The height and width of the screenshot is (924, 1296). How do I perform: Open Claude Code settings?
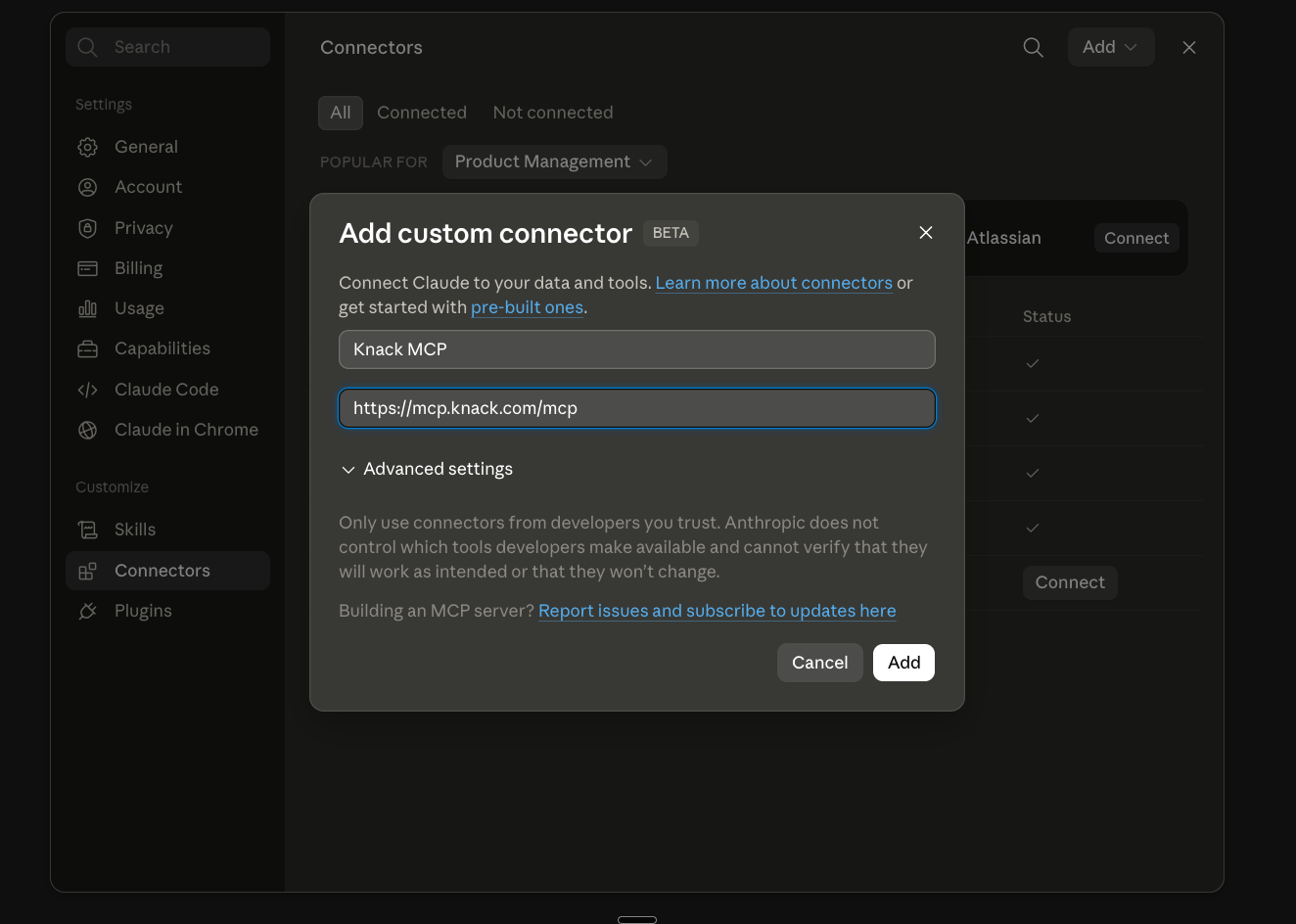[x=167, y=390]
